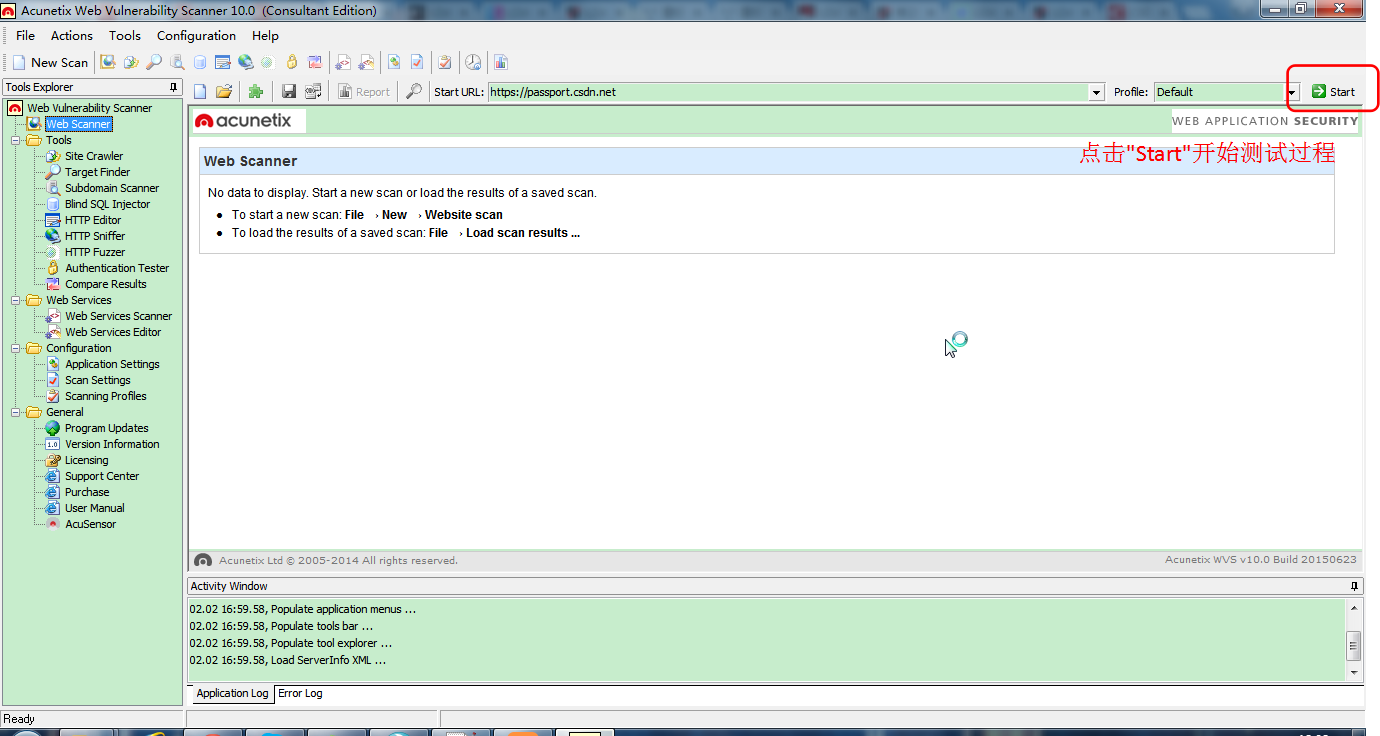Open the Help menu
This screenshot has height=736, width=1380.
tap(265, 35)
